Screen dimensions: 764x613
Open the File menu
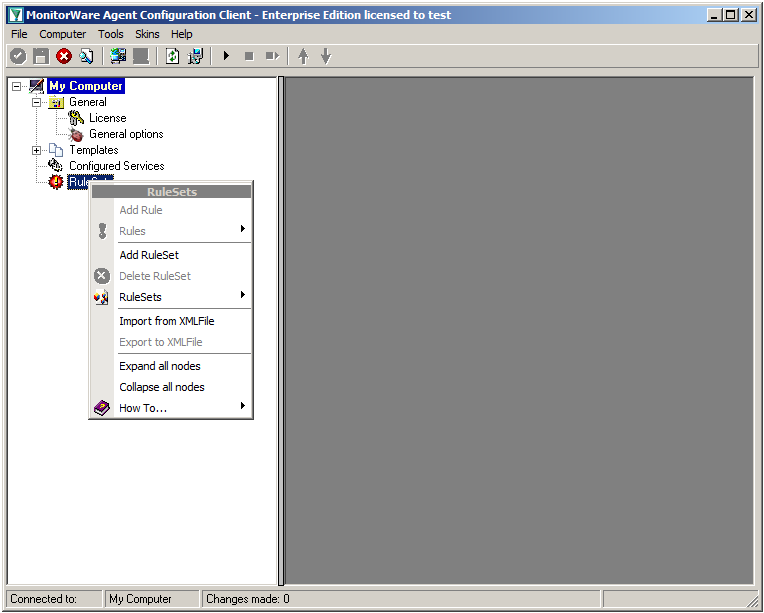point(19,34)
